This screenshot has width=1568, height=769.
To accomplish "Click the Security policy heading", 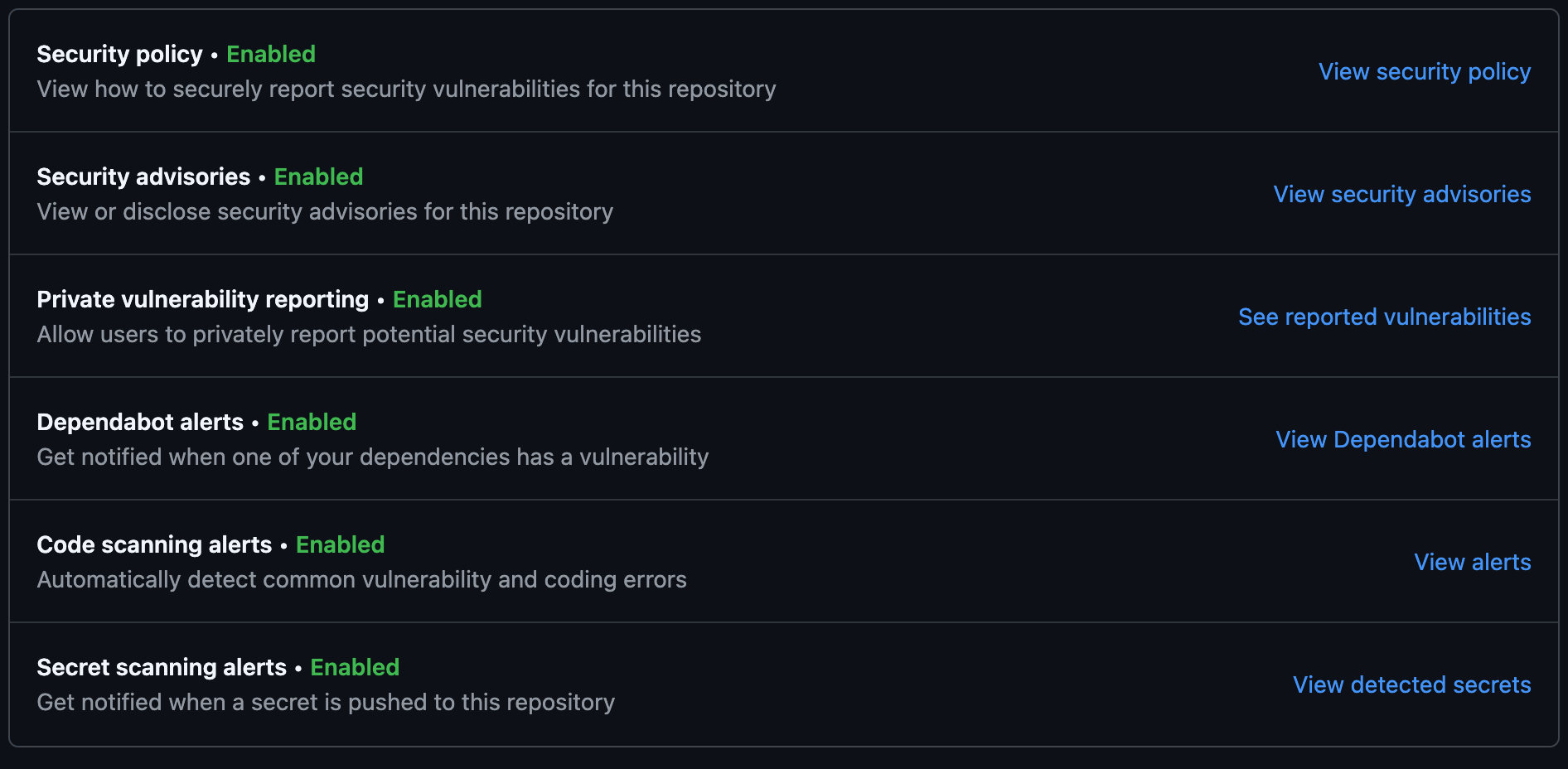I will point(119,54).
